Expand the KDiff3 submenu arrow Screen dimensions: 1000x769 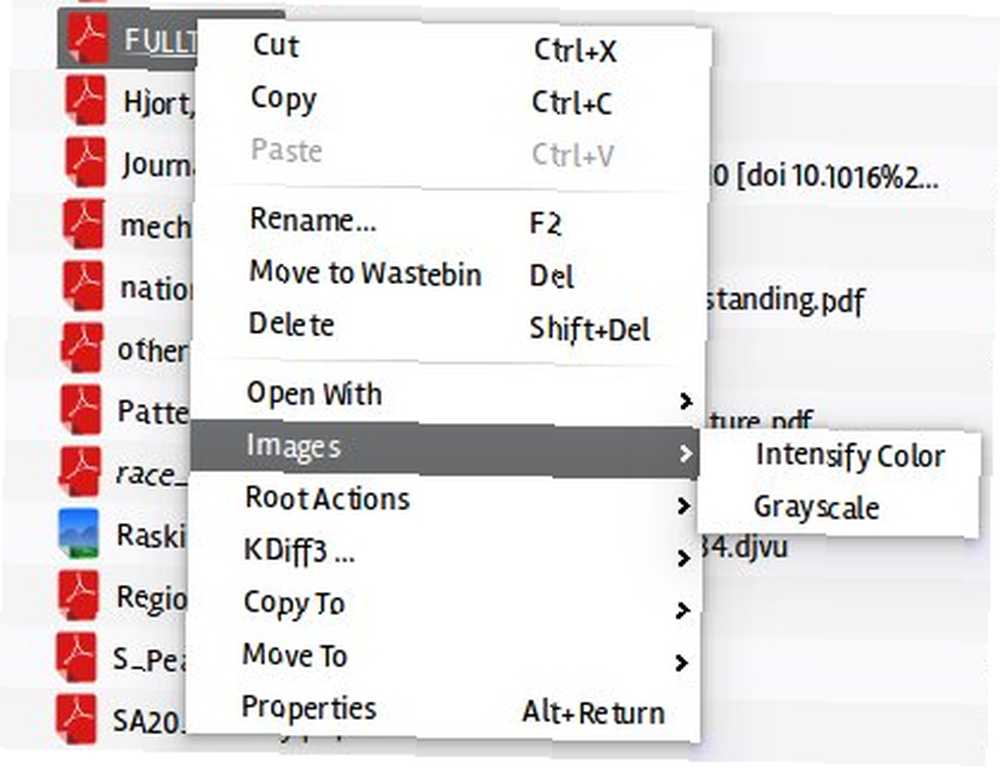(683, 558)
